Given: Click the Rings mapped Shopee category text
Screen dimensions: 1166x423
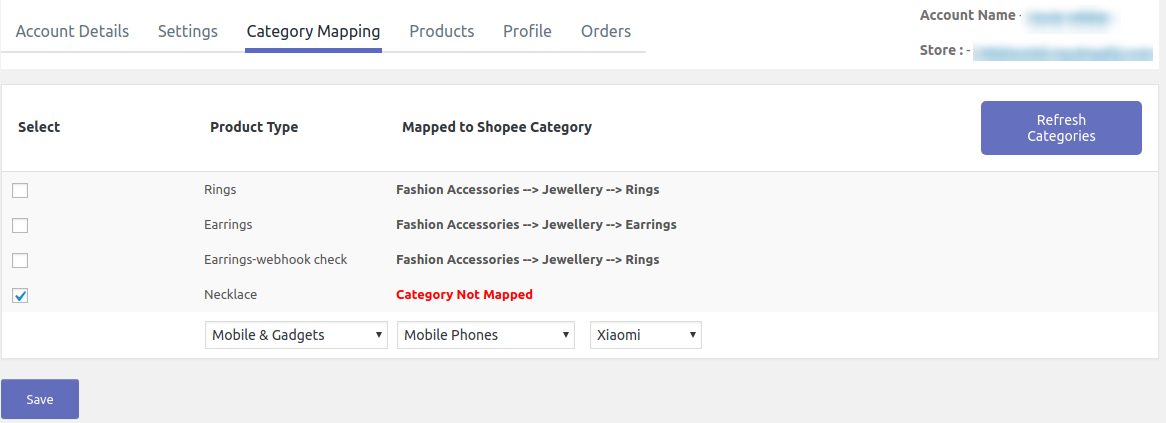Looking at the screenshot, I should point(527,189).
